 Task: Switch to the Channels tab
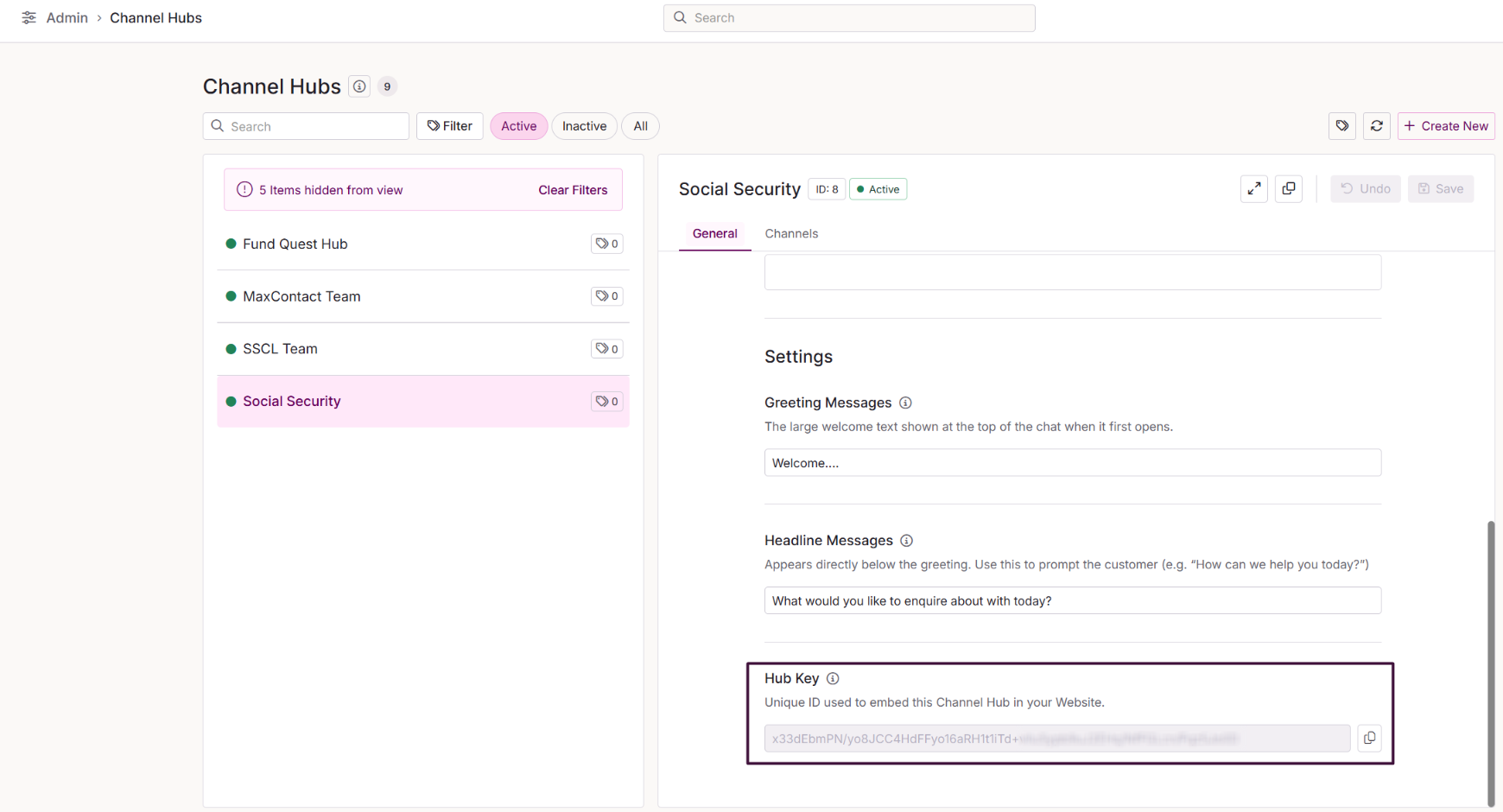point(791,233)
